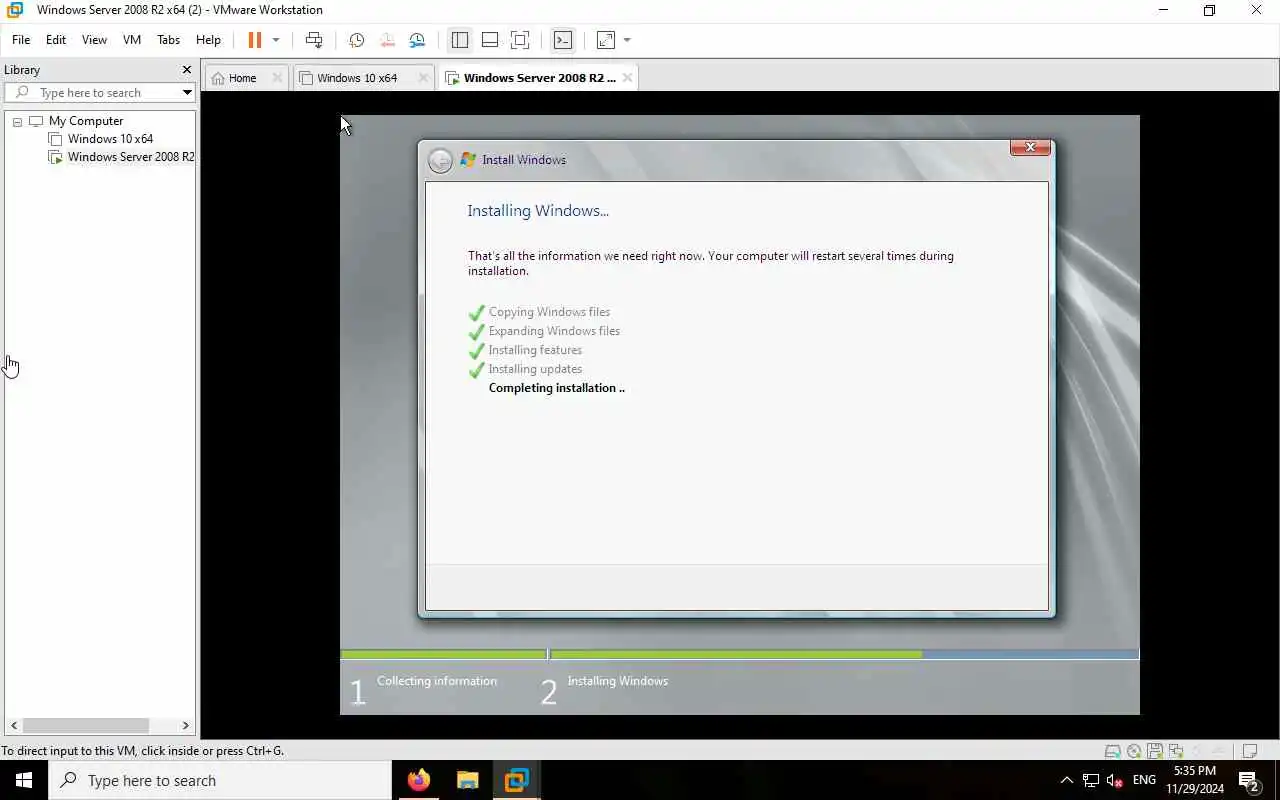Click the 'Installing features' step text

tap(535, 350)
